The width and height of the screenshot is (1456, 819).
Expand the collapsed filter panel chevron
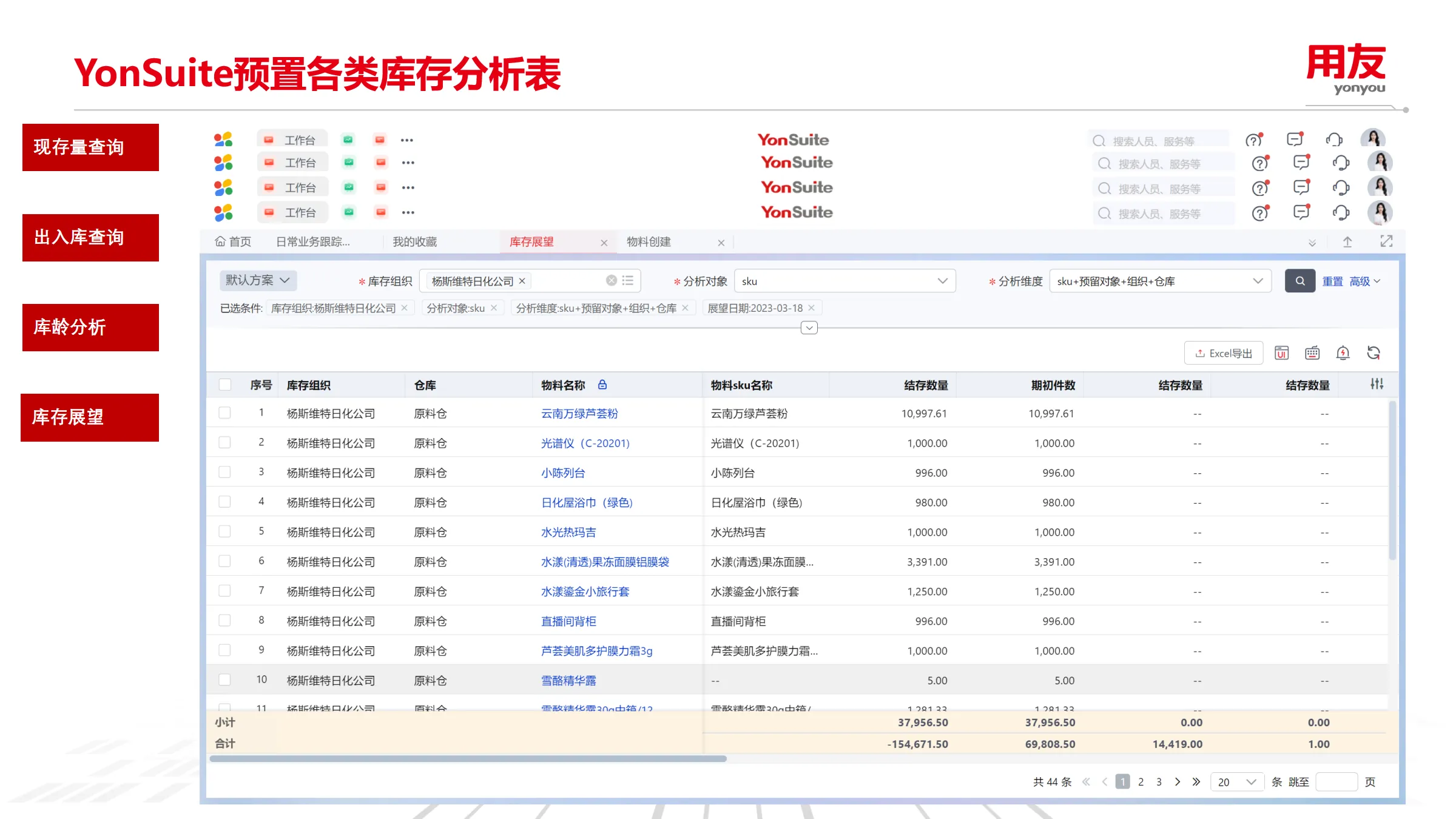(x=809, y=328)
